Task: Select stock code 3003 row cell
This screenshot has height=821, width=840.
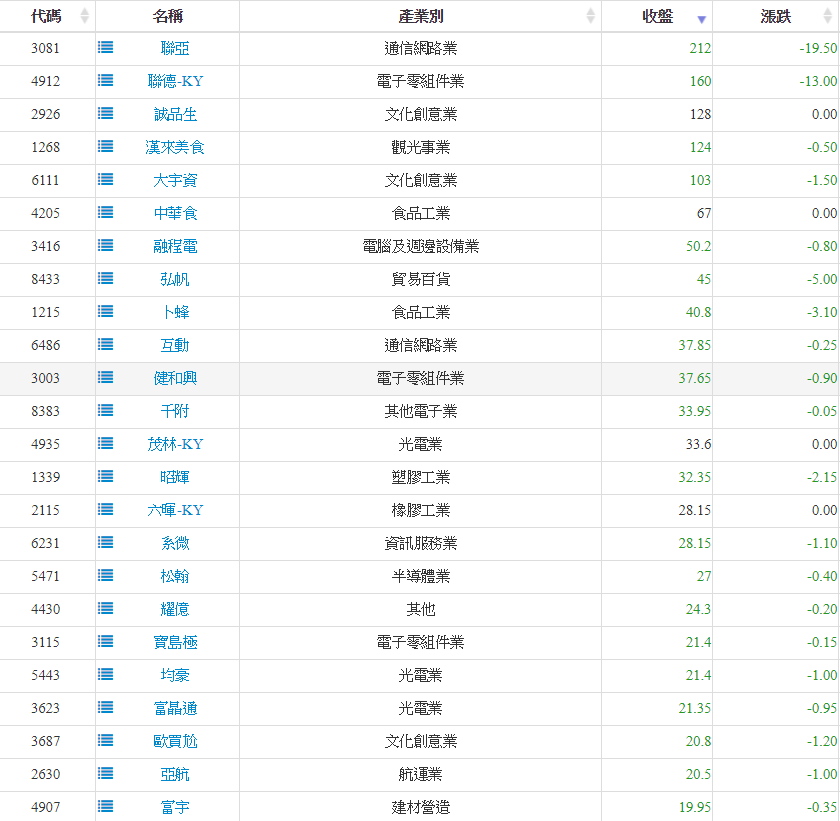Action: [x=46, y=378]
